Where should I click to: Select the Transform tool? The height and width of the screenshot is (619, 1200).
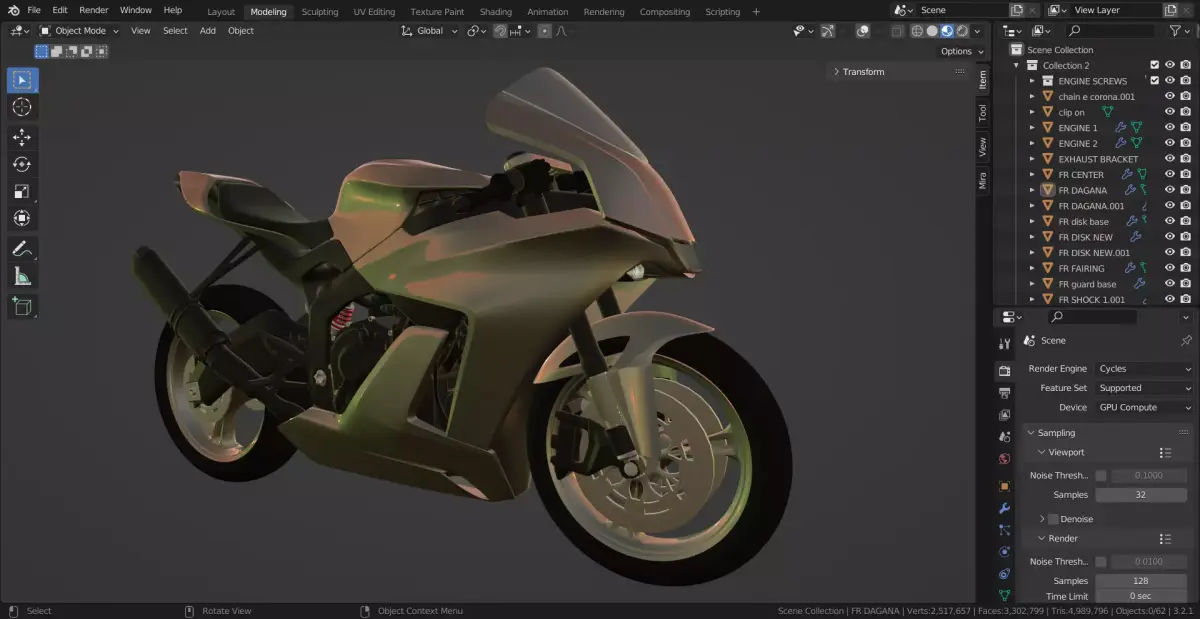[22, 218]
